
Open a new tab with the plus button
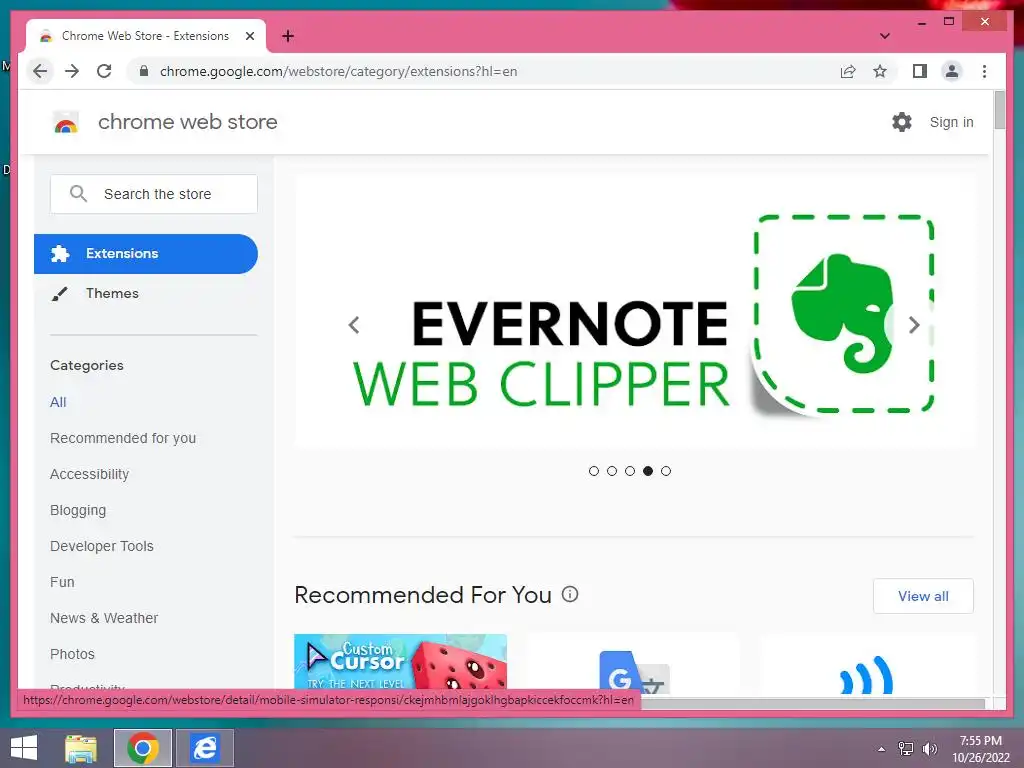coord(288,36)
